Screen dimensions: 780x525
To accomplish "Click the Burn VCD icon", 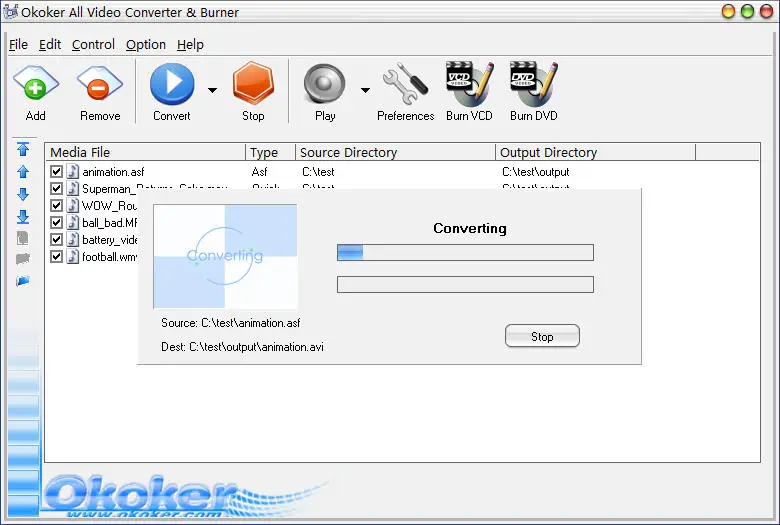I will point(469,84).
